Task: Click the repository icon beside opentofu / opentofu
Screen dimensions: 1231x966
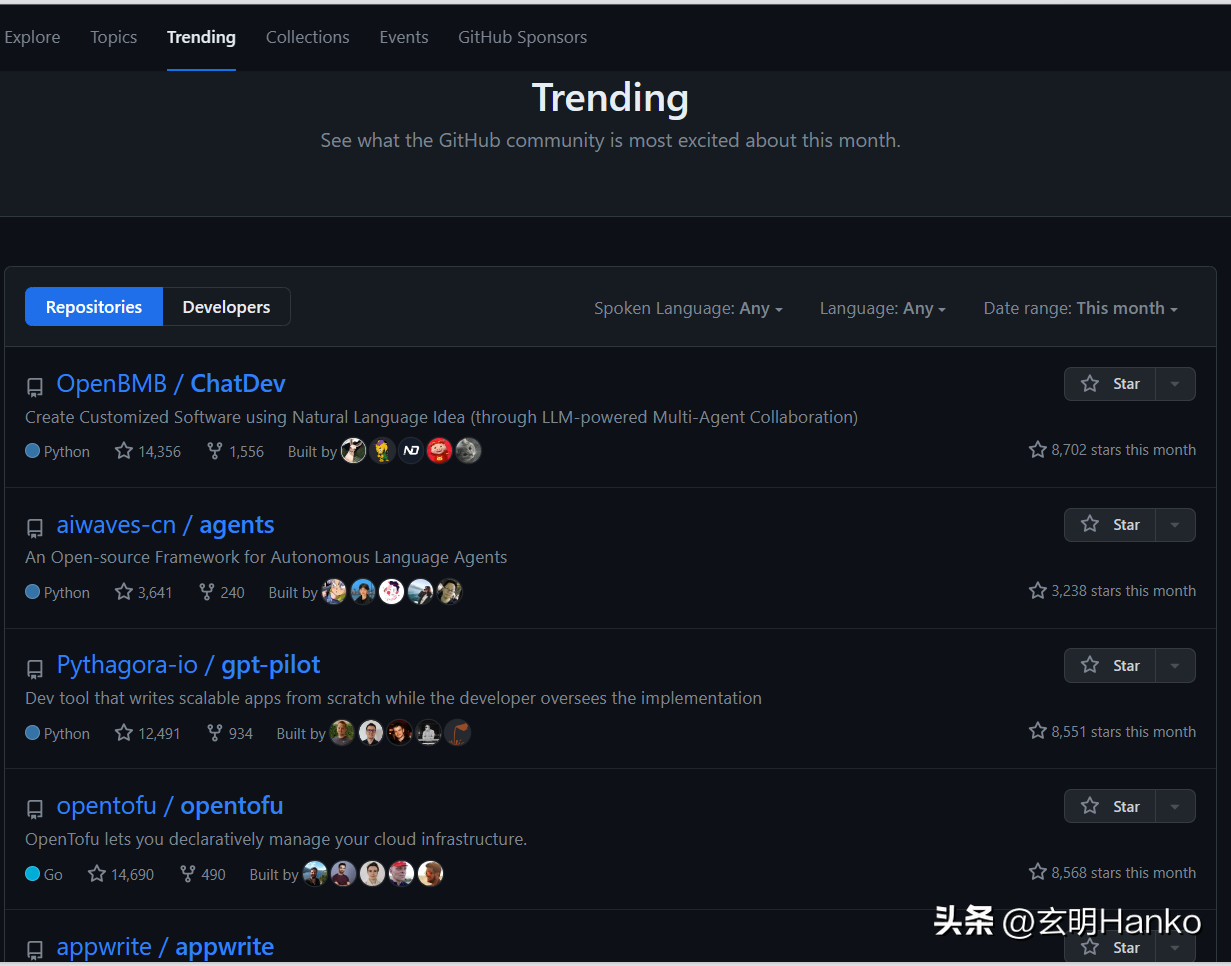Action: (x=35, y=810)
